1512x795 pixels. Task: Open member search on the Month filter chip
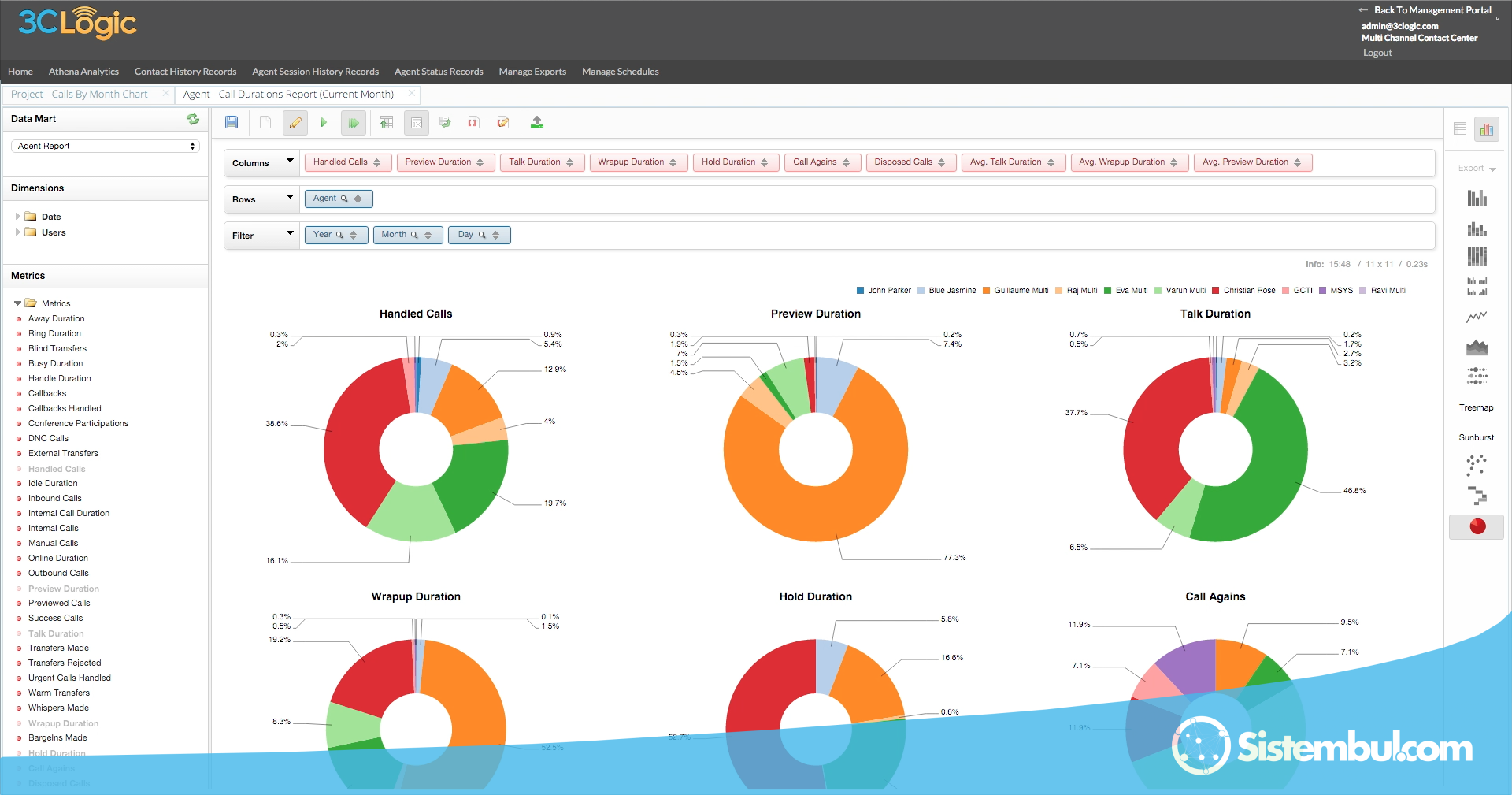point(414,235)
